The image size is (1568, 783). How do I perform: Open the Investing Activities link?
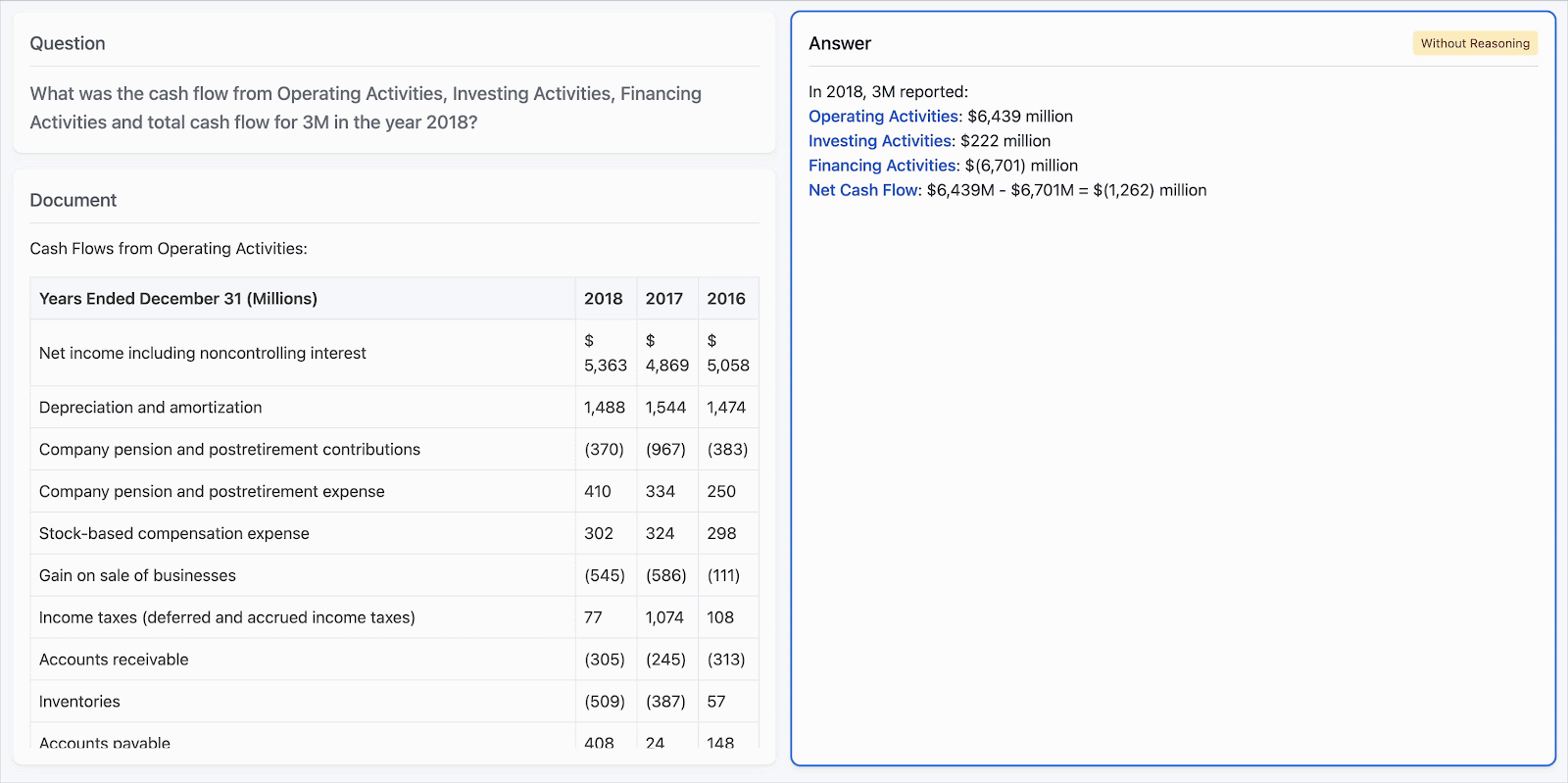(x=879, y=141)
